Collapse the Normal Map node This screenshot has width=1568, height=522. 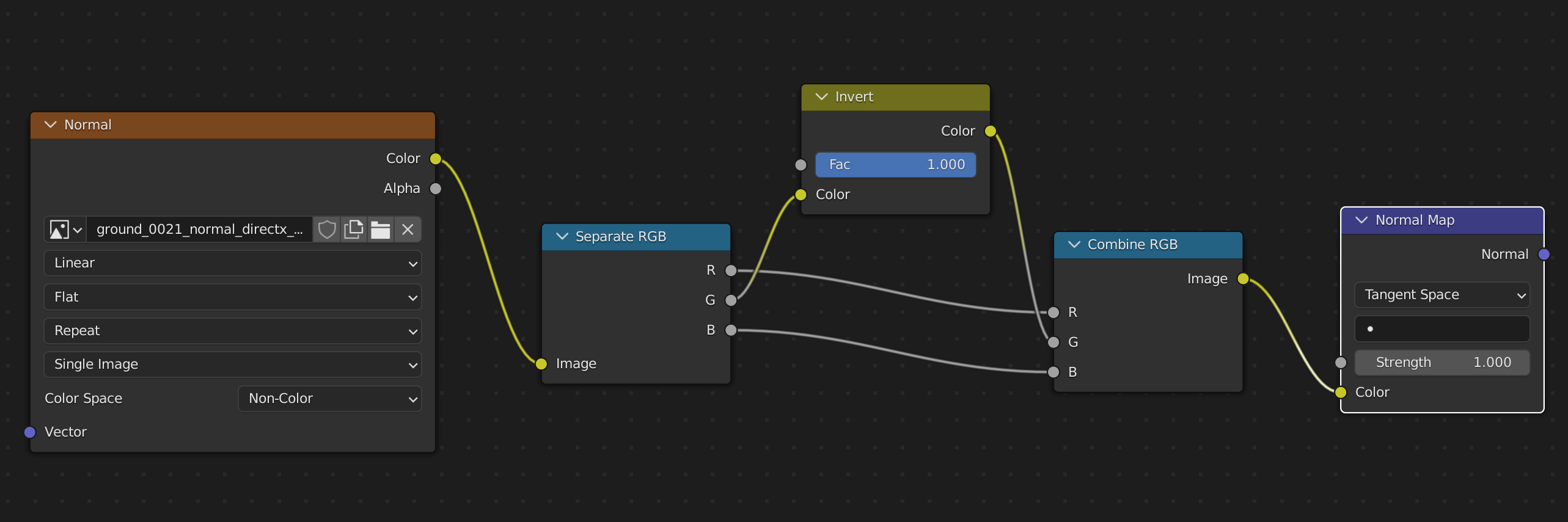[x=1362, y=220]
